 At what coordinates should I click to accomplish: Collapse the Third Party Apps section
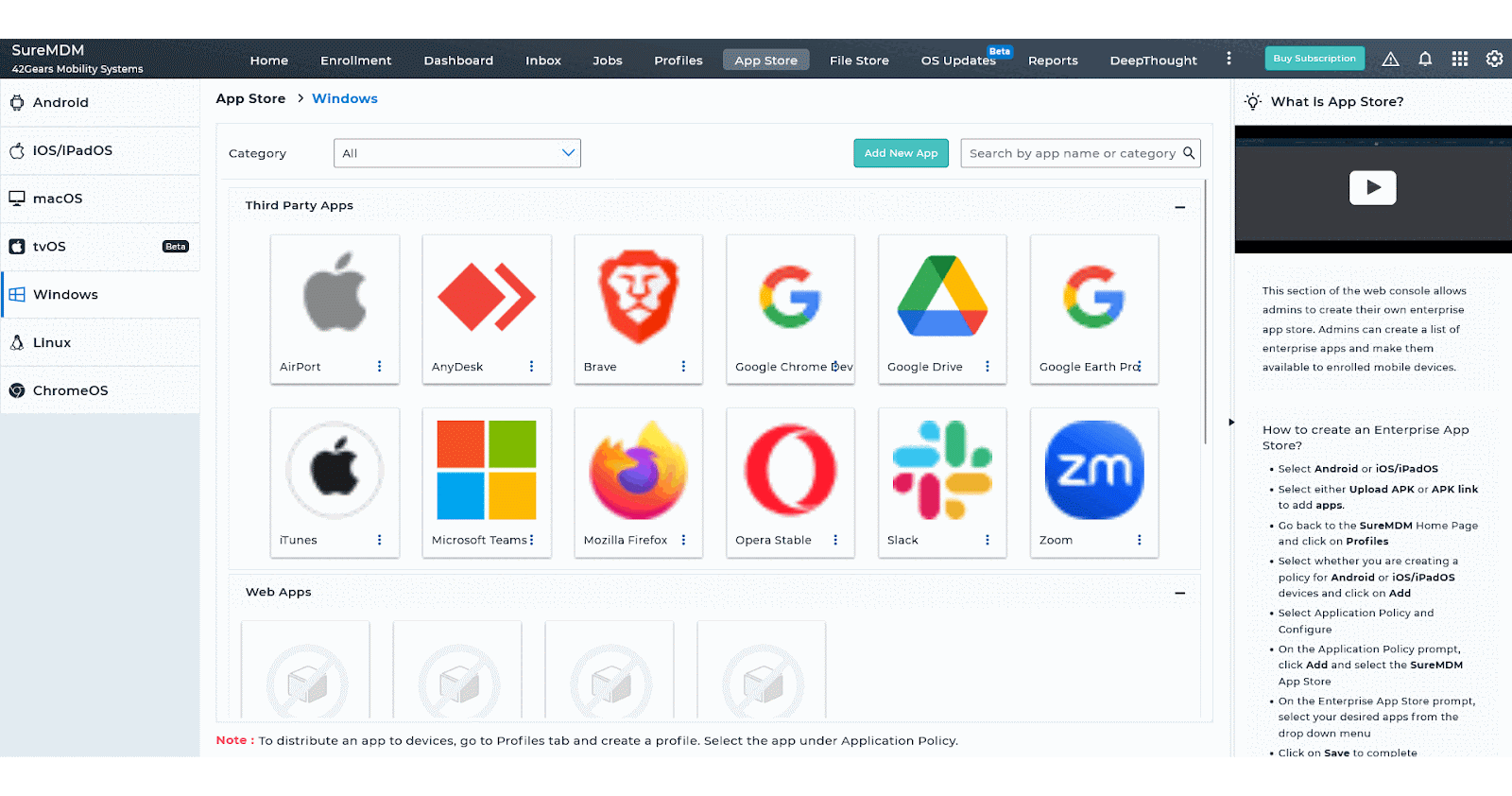pos(1180,206)
